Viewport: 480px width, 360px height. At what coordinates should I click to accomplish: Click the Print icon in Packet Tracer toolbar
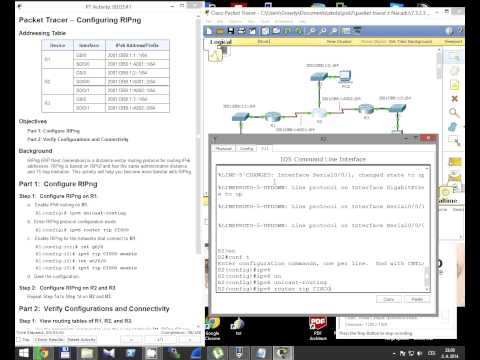pos(241,31)
